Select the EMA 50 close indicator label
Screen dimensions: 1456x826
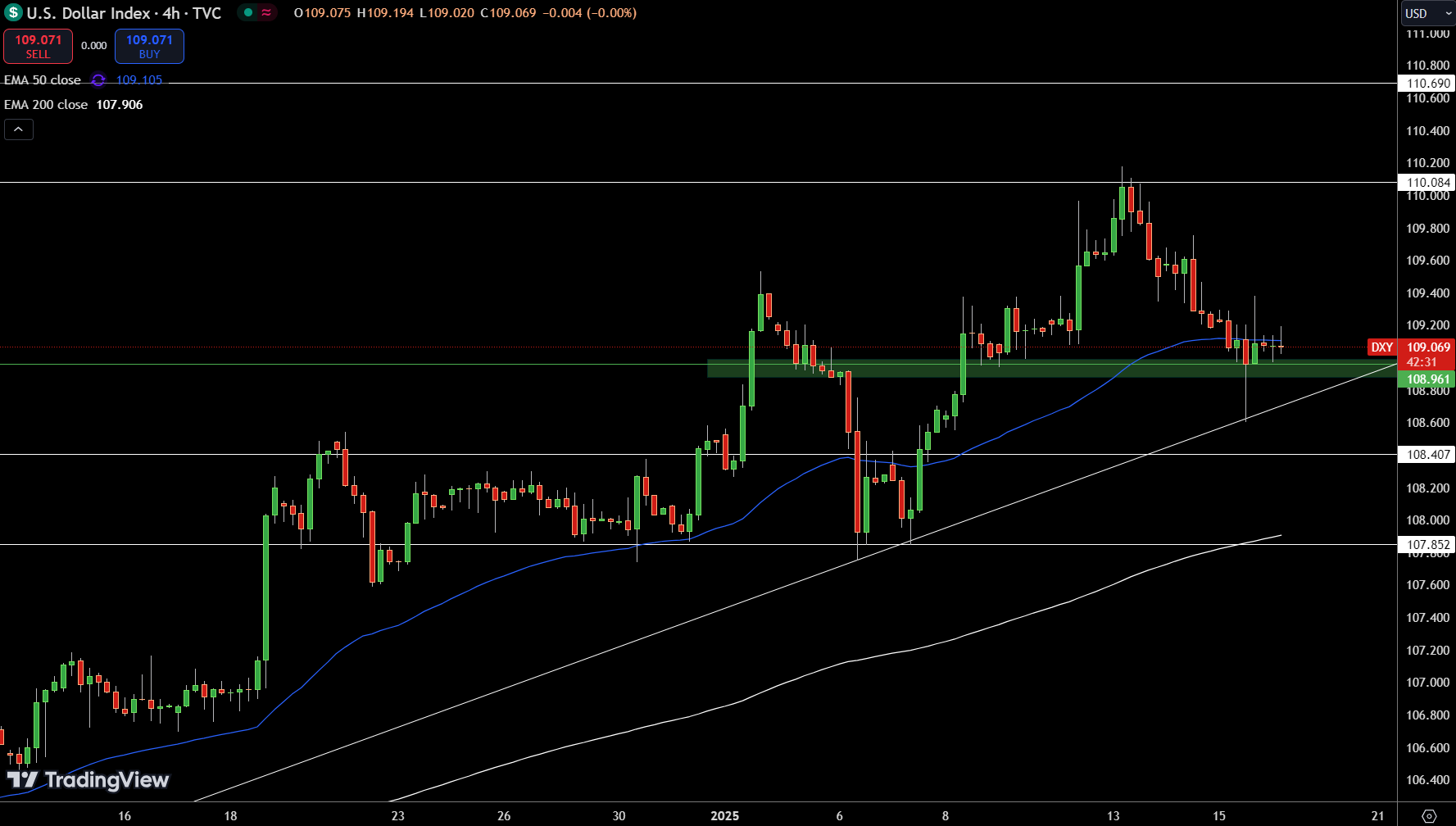click(43, 80)
